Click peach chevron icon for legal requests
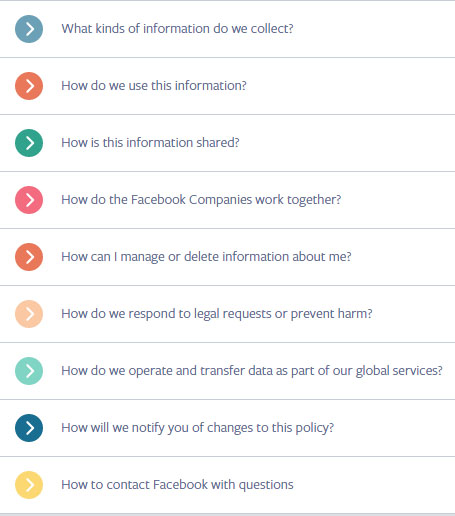 tap(29, 314)
